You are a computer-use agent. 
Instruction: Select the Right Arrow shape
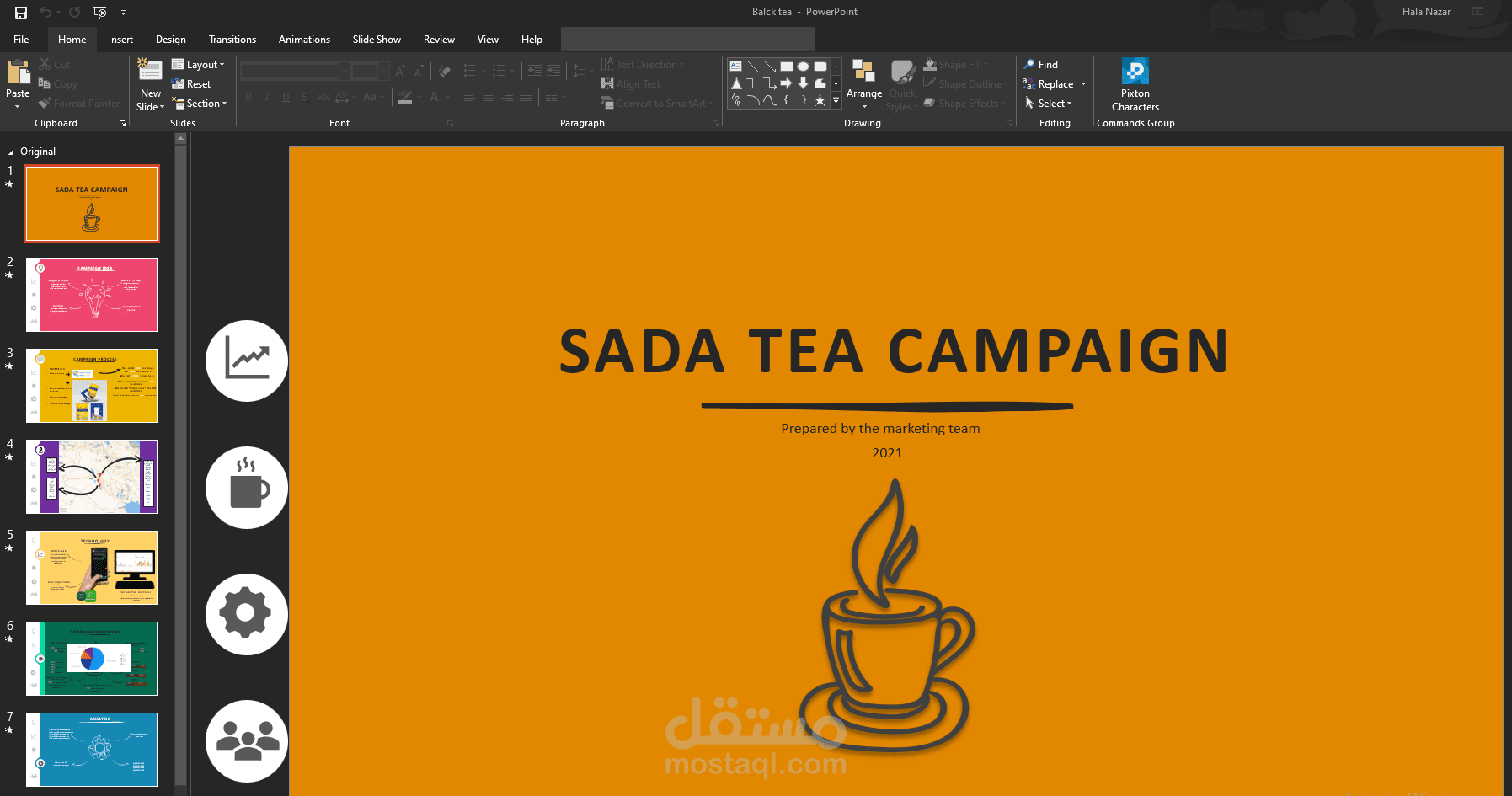[x=786, y=83]
